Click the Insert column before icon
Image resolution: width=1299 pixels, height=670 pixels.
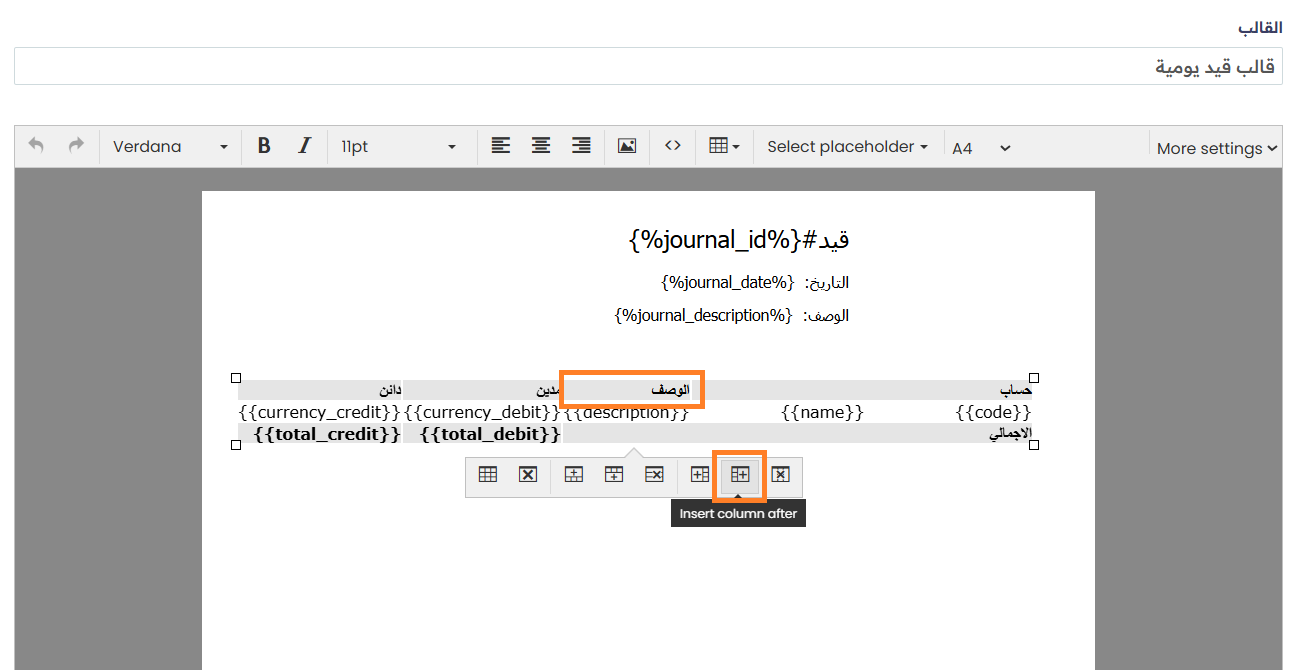700,475
